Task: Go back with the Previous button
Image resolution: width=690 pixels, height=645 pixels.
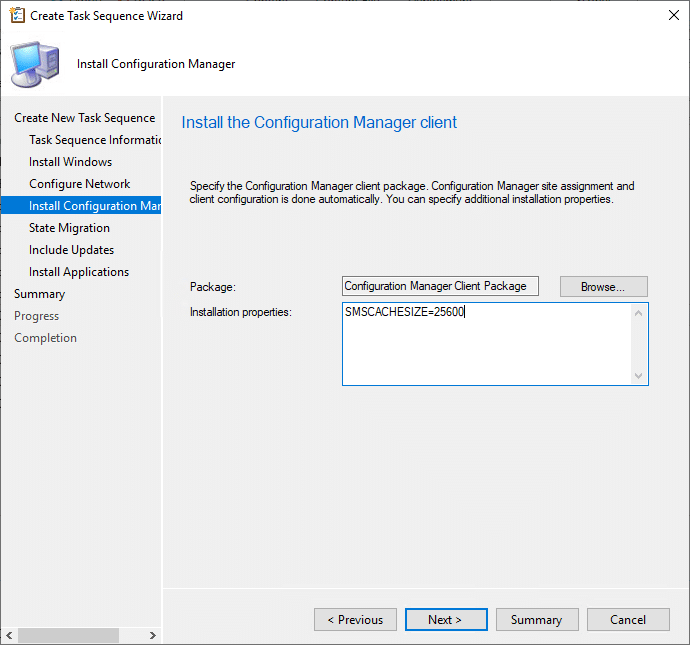Action: [x=355, y=619]
